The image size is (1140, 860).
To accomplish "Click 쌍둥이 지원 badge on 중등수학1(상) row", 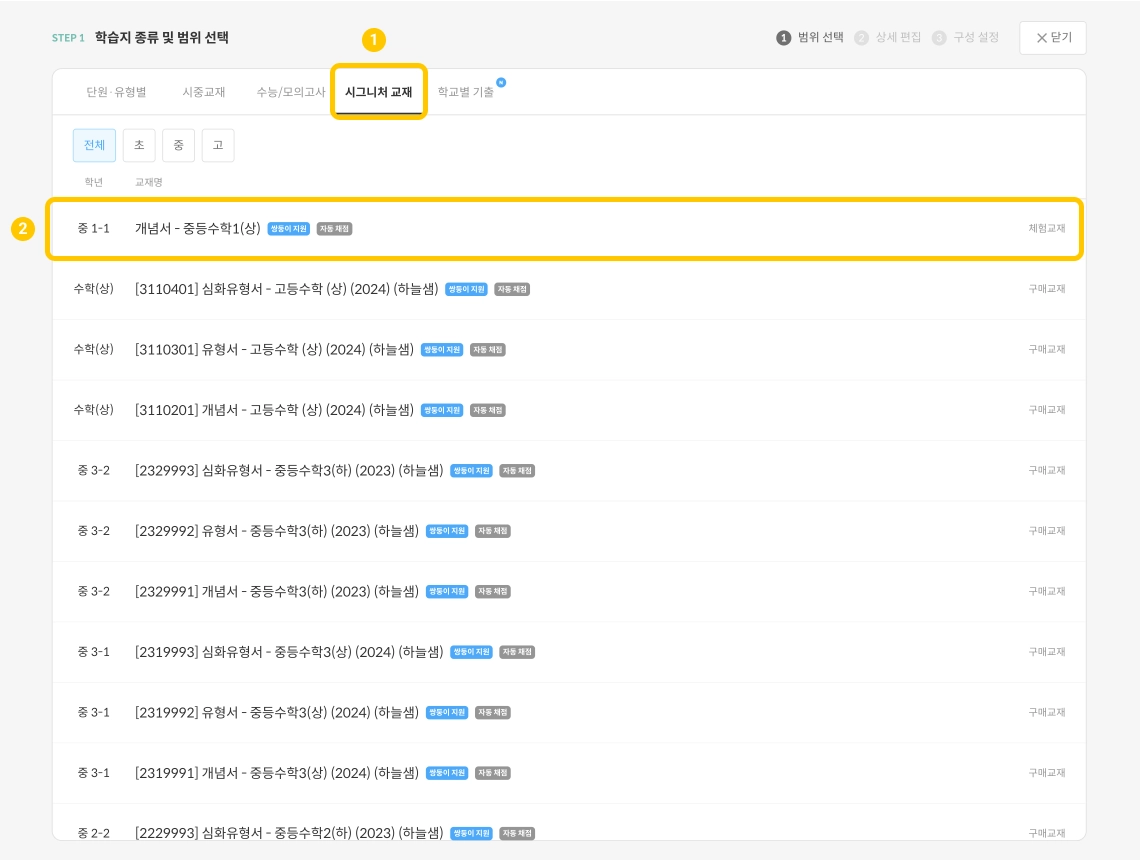I will (x=289, y=229).
